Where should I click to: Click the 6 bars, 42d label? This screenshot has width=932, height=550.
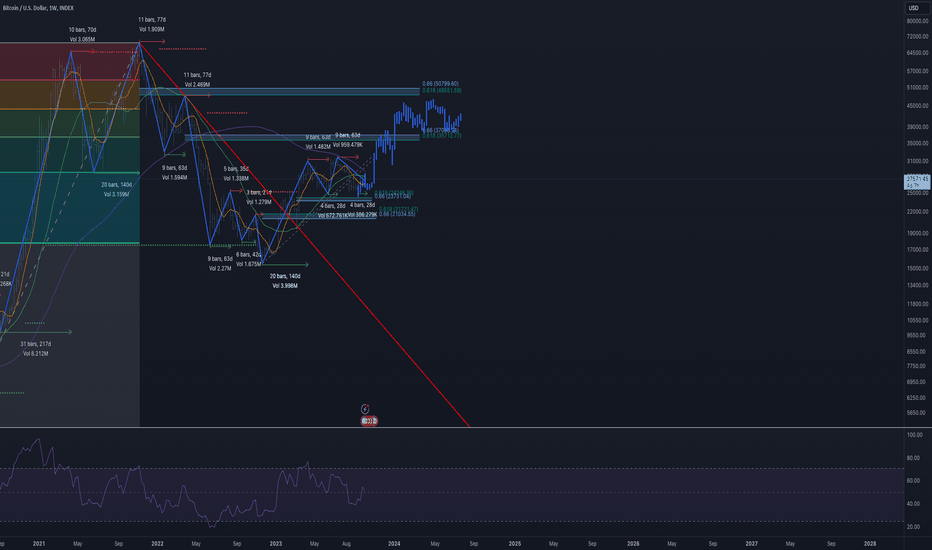point(248,254)
